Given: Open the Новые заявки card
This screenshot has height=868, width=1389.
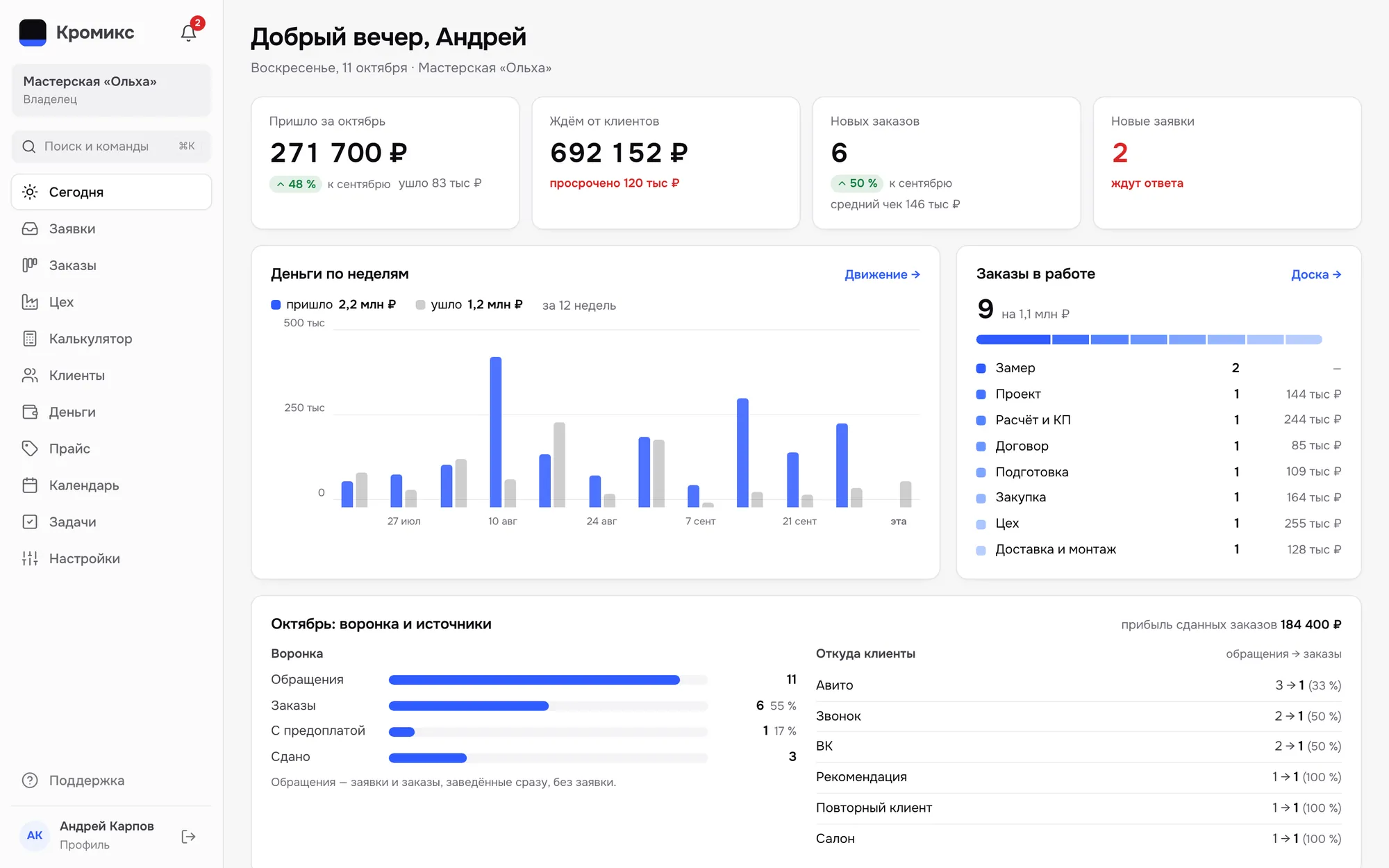Looking at the screenshot, I should pyautogui.click(x=1227, y=163).
